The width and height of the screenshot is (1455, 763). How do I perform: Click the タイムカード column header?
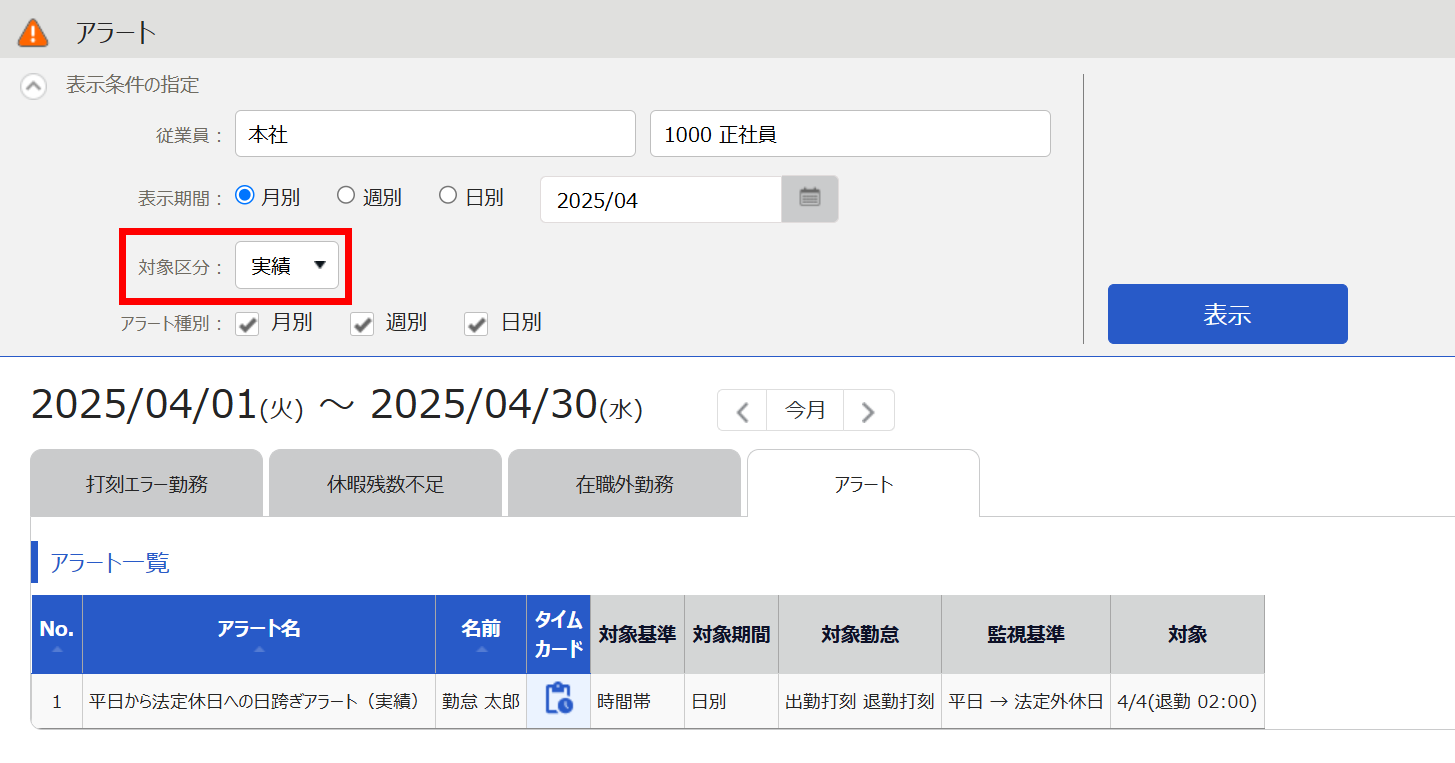point(559,634)
